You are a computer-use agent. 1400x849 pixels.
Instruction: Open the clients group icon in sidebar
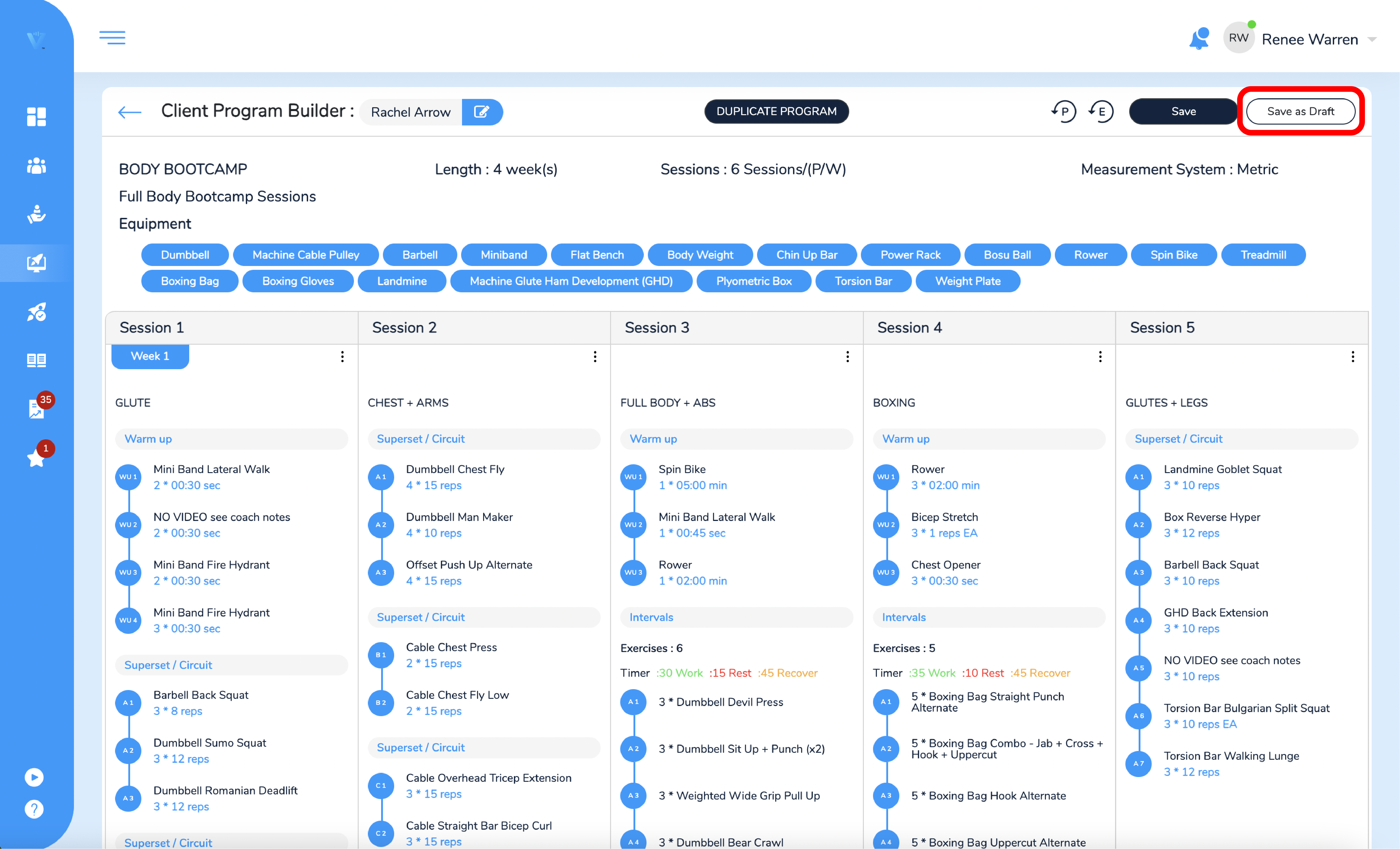pos(36,165)
